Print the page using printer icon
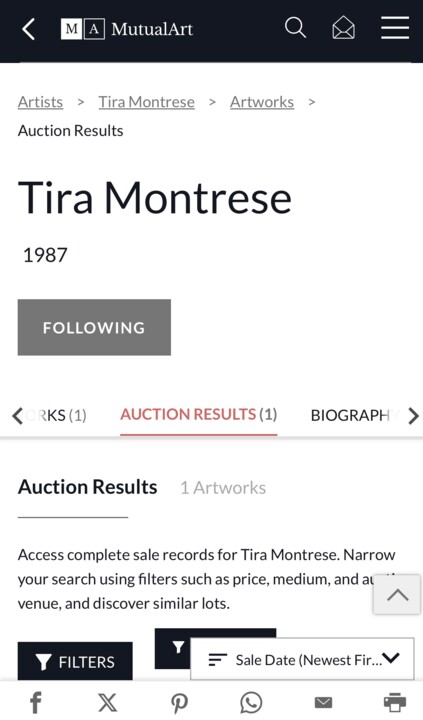423x720 pixels. click(x=395, y=702)
